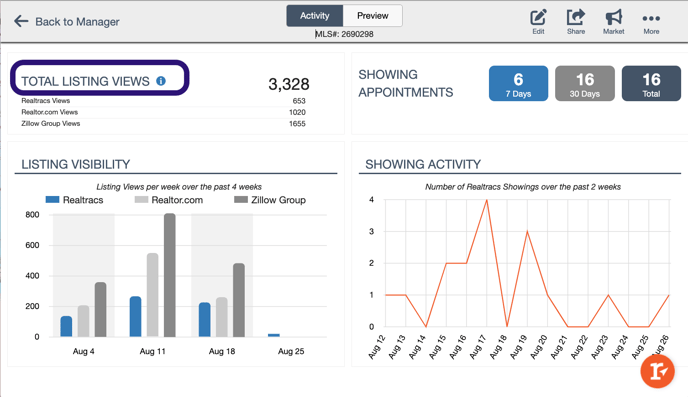Click the Aug 11 Zillow Group bar
Screen dimensions: 688x397
[x=170, y=275]
